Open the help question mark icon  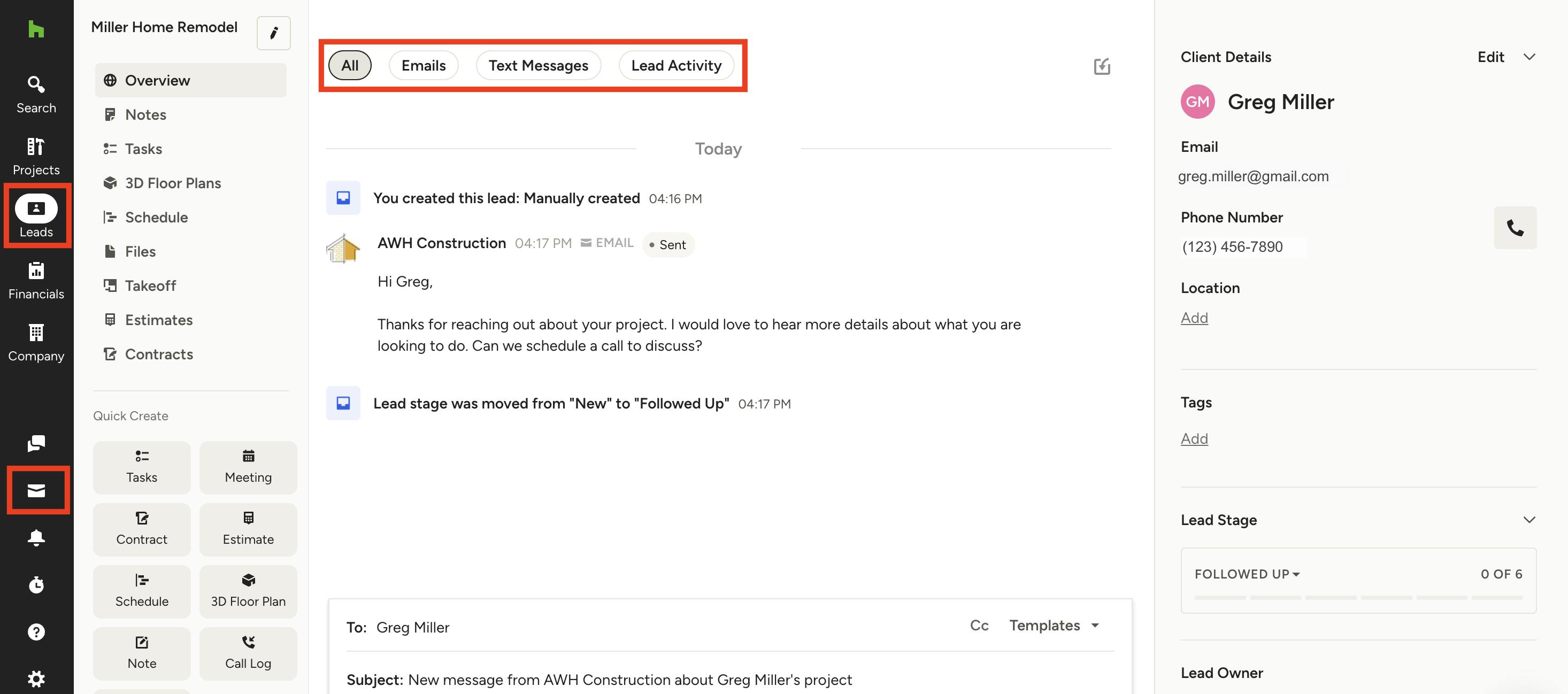pos(36,632)
